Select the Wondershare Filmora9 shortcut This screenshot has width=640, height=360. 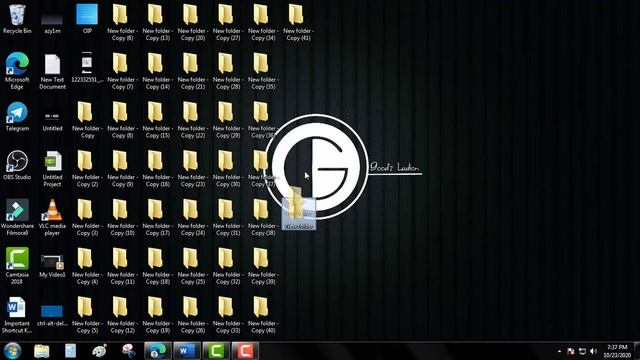(x=17, y=217)
